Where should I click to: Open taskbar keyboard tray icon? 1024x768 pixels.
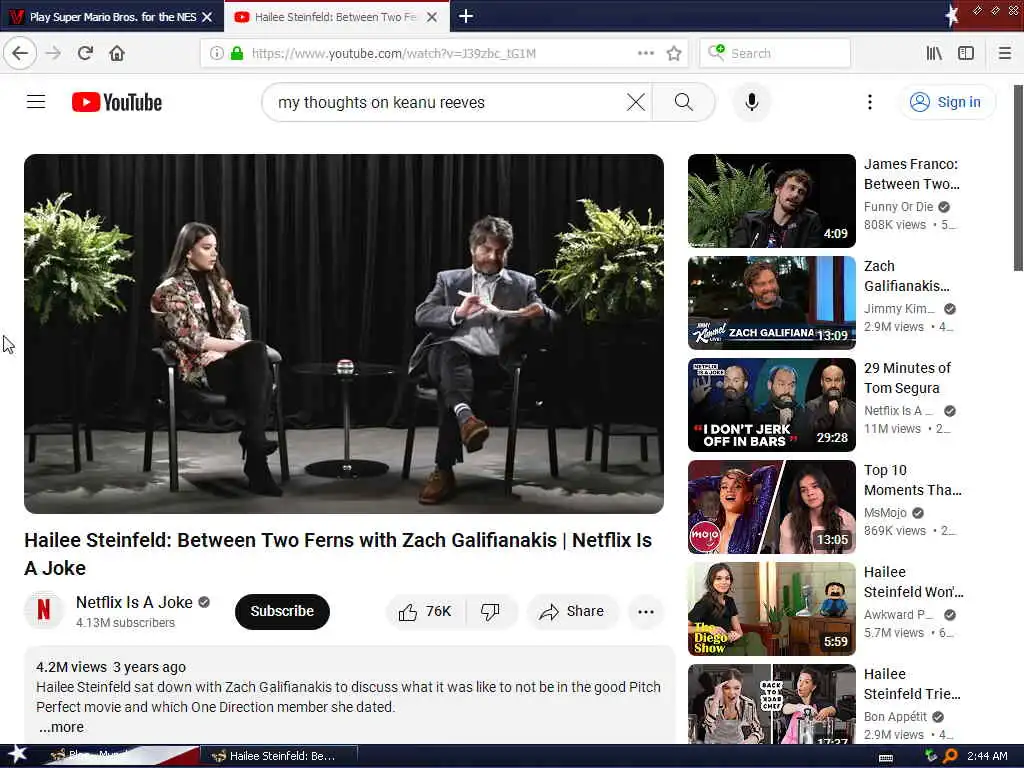[886, 757]
